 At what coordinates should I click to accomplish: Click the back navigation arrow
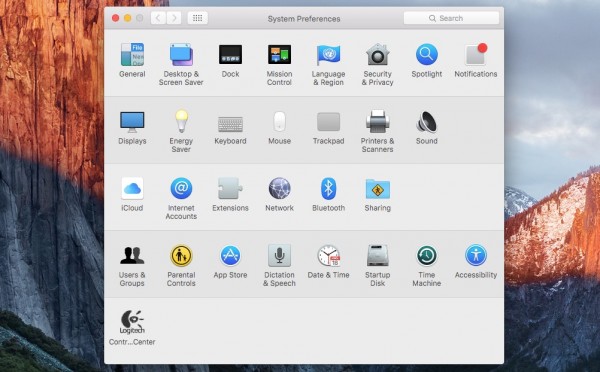(158, 18)
